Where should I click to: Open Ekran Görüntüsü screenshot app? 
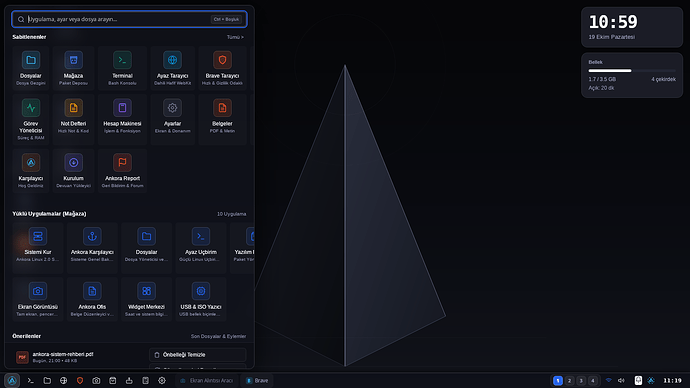point(38,299)
